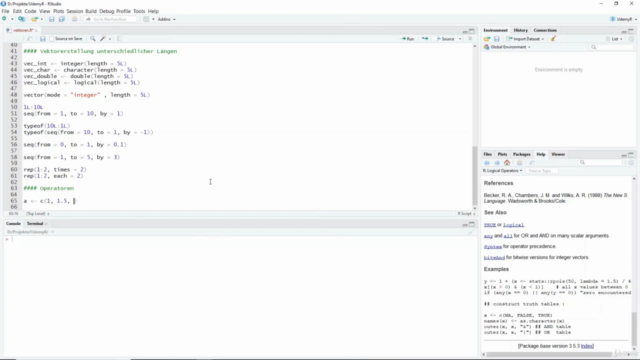Image resolution: width=640 pixels, height=360 pixels.
Task: Click the editor vertical scrollbar thumb
Action: click(x=474, y=176)
